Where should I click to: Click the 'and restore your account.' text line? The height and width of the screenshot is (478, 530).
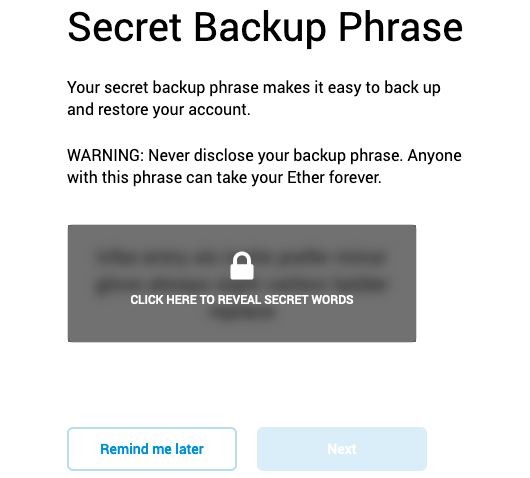click(159, 110)
